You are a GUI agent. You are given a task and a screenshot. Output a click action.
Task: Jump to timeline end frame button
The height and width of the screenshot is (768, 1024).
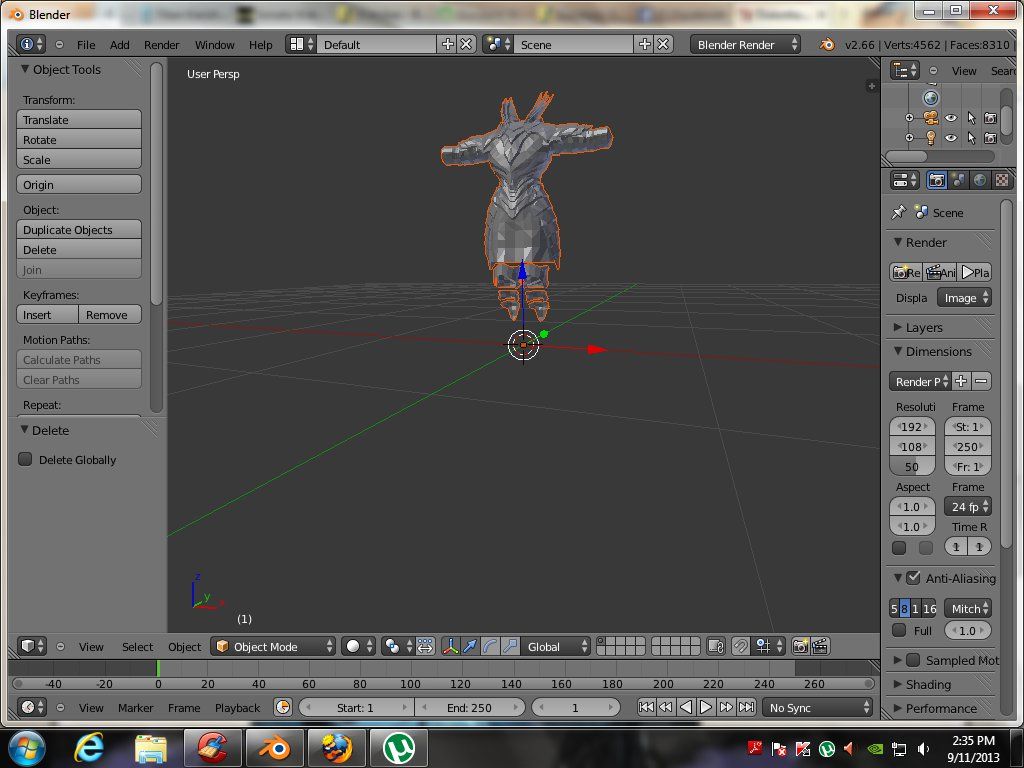(746, 707)
